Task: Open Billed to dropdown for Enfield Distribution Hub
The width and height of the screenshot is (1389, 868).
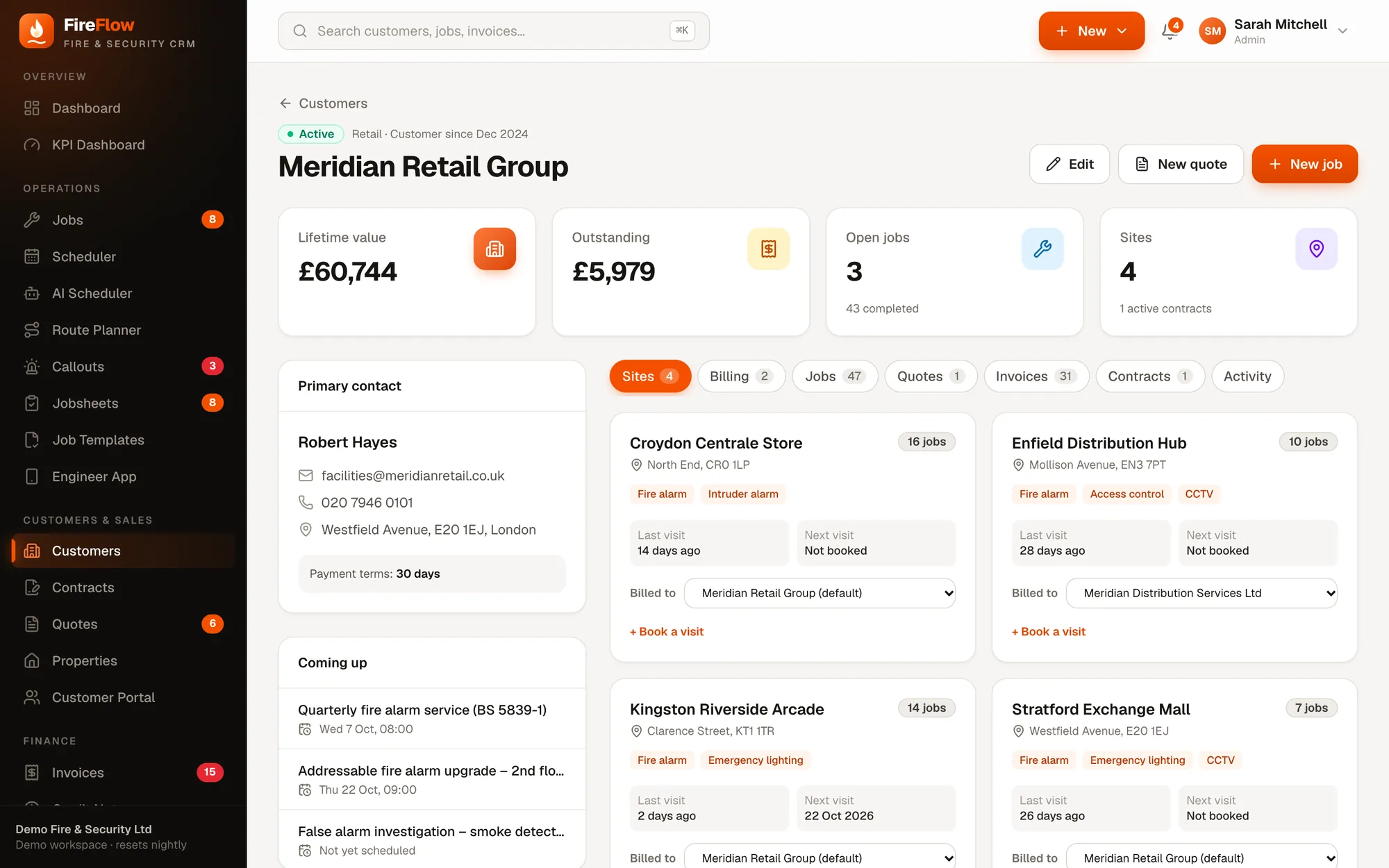Action: coord(1201,593)
